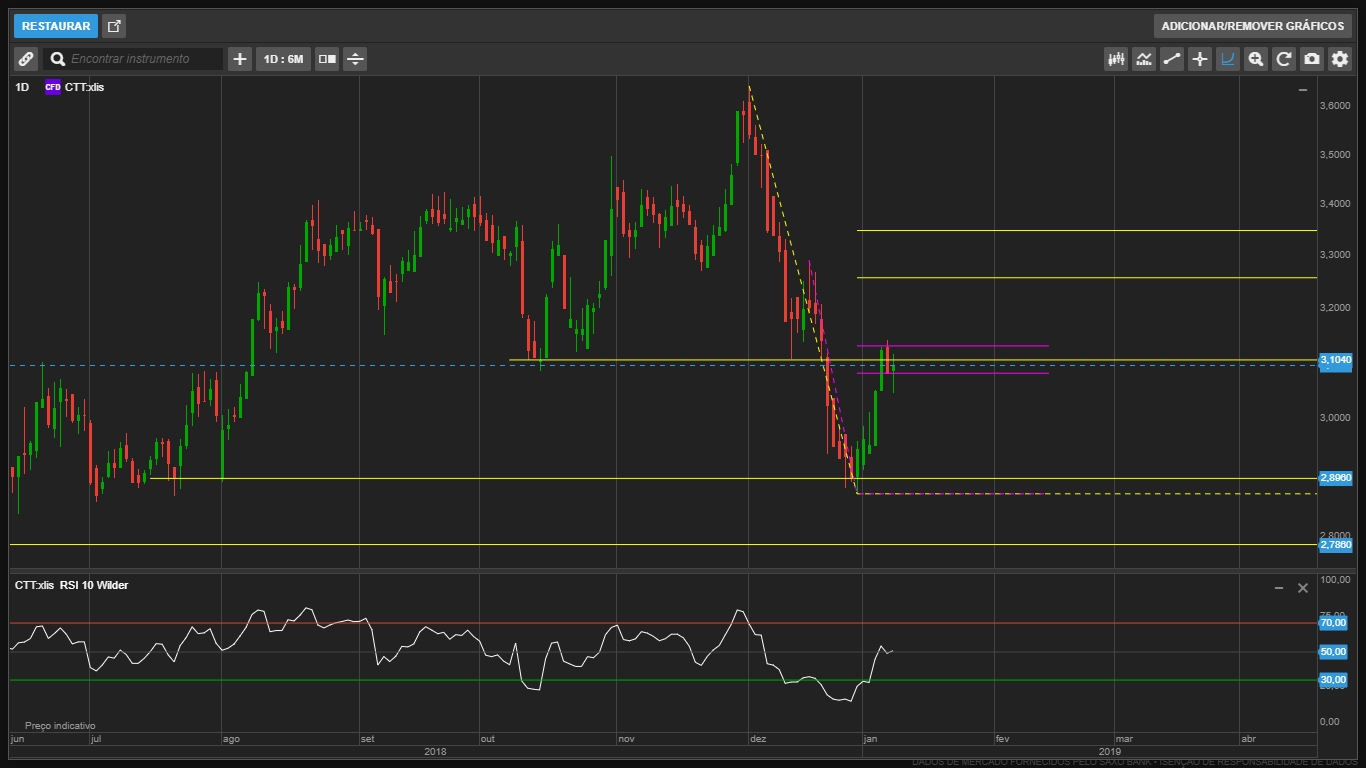The height and width of the screenshot is (768, 1366).
Task: Pop out chart into new window
Action: coord(114,26)
